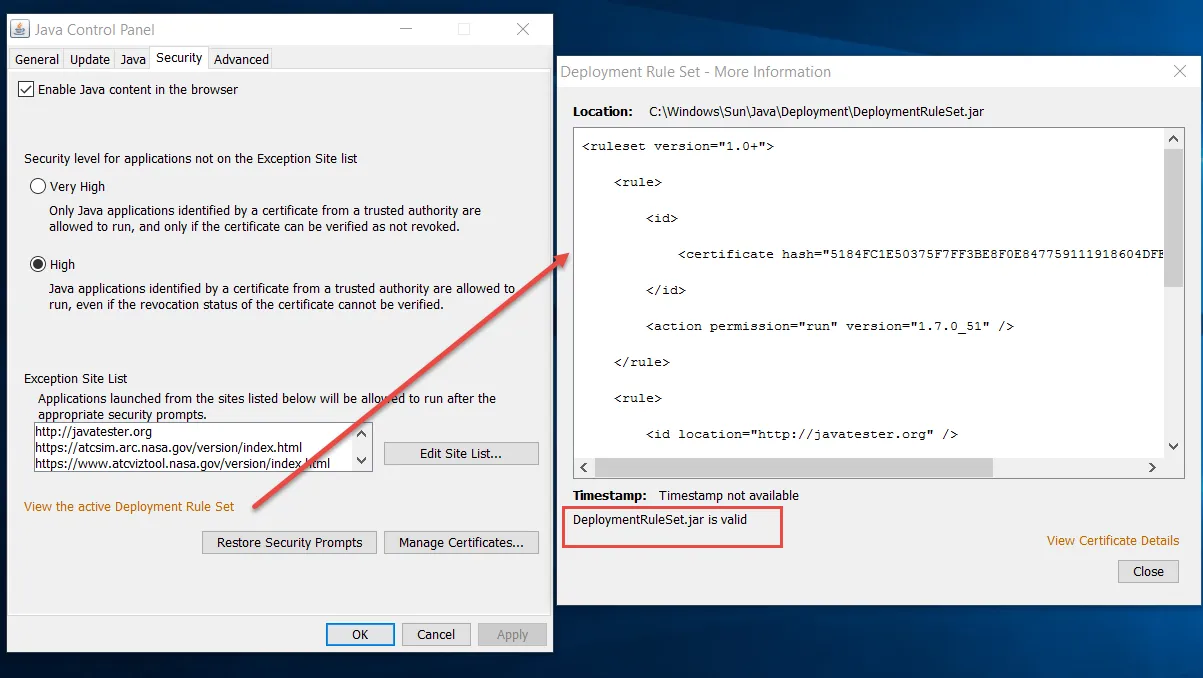Click the ruleset version="1.0+" line
Screen dimensions: 1203x678
pos(678,146)
